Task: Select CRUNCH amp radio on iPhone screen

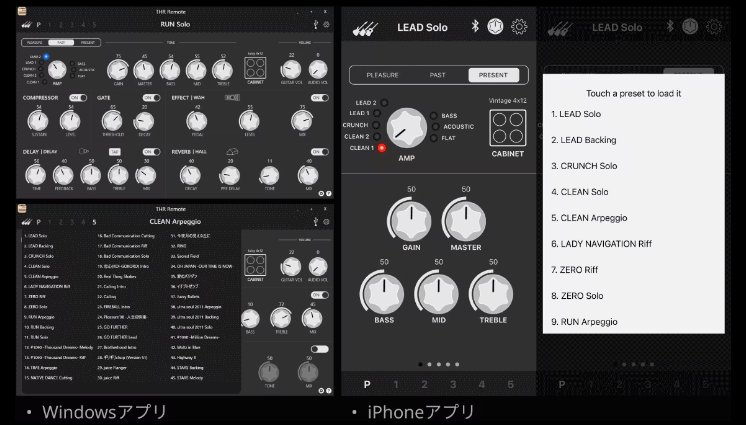Action: 376,125
